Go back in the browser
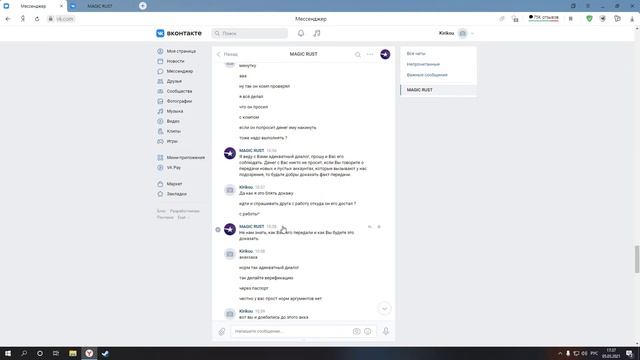Viewport: 640px width, 360px height. (x=8, y=19)
